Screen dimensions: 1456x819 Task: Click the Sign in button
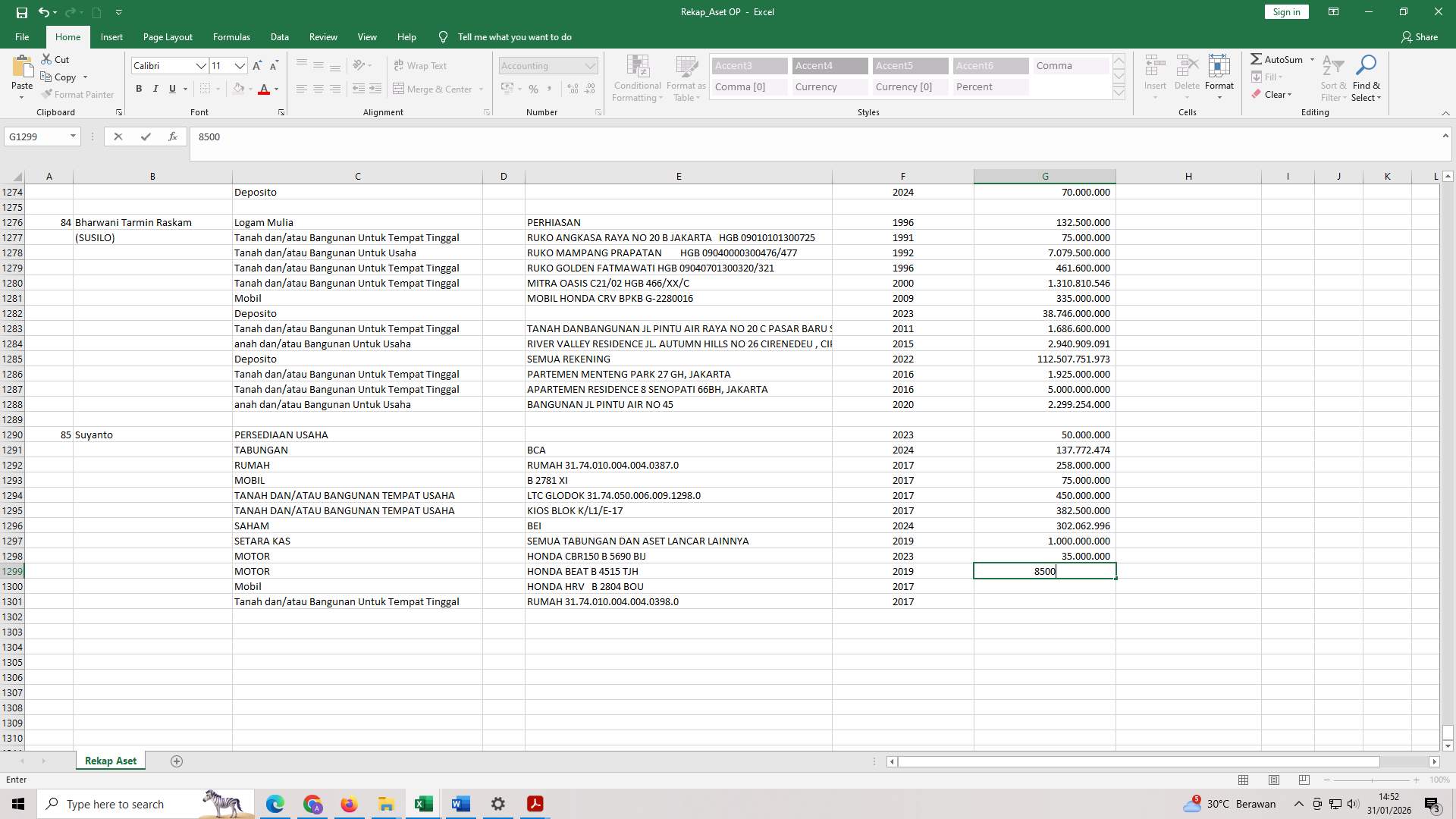(x=1285, y=11)
